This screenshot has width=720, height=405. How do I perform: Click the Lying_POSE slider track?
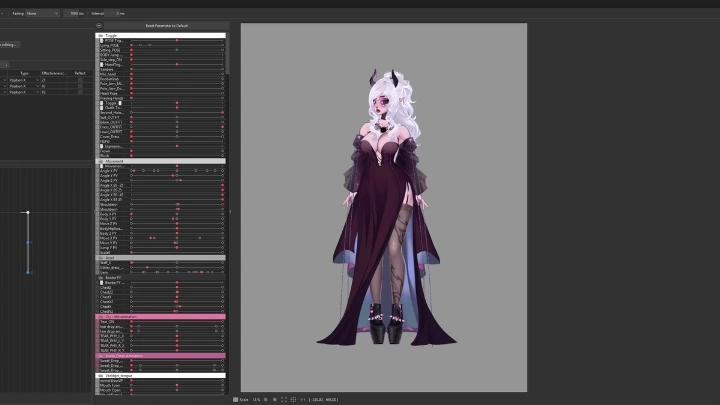[x=177, y=45]
